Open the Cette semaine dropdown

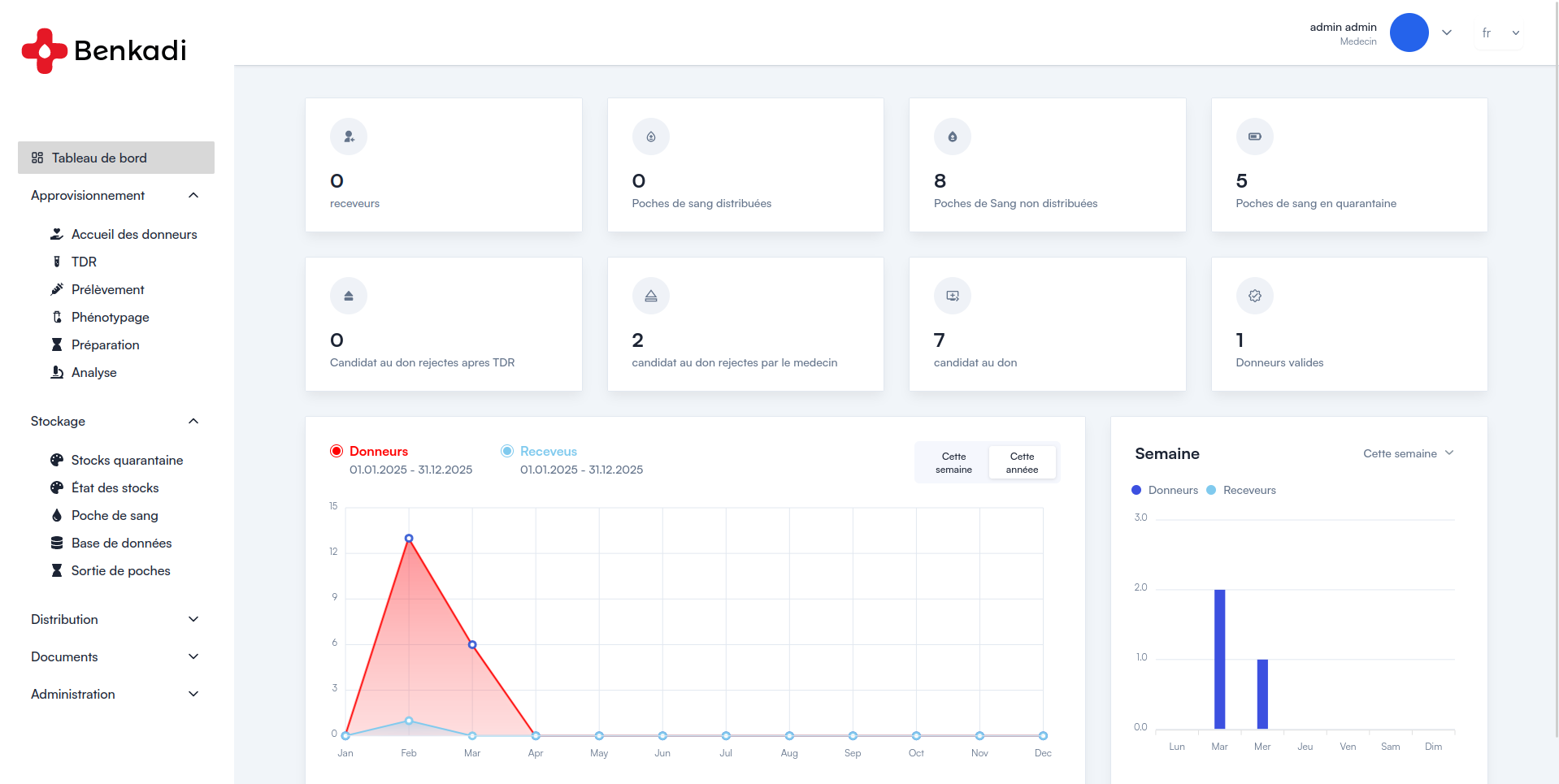coord(1408,453)
